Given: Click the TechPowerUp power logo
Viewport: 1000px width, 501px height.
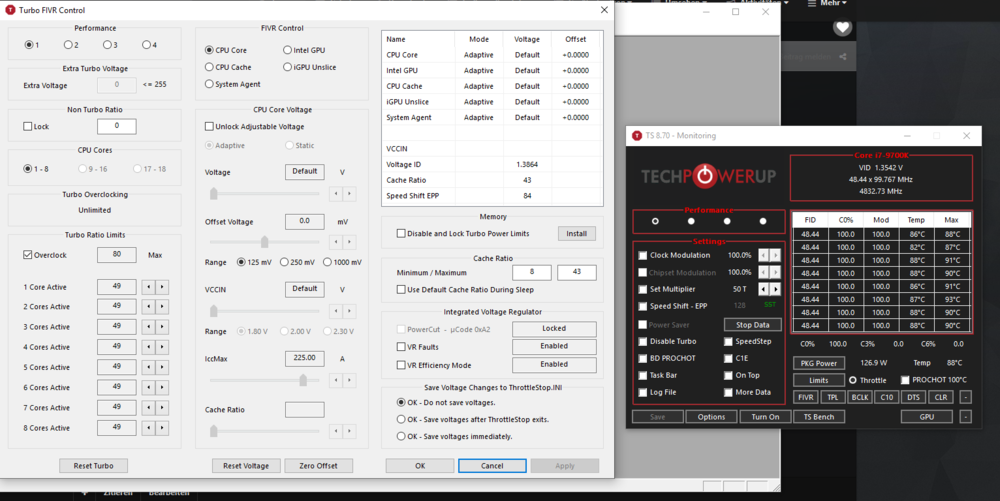Looking at the screenshot, I should (x=706, y=177).
